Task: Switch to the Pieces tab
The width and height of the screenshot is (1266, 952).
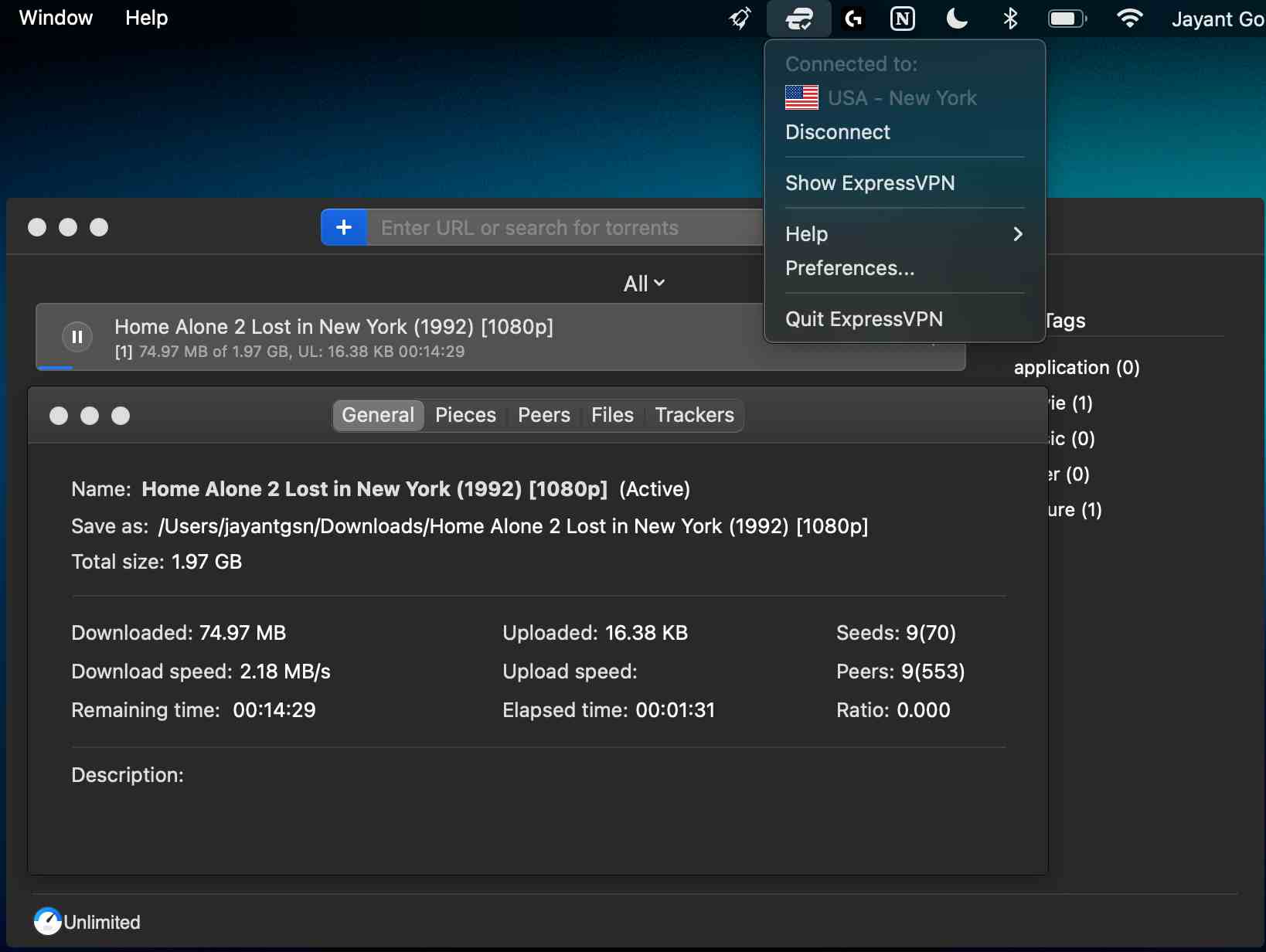Action: tap(465, 415)
